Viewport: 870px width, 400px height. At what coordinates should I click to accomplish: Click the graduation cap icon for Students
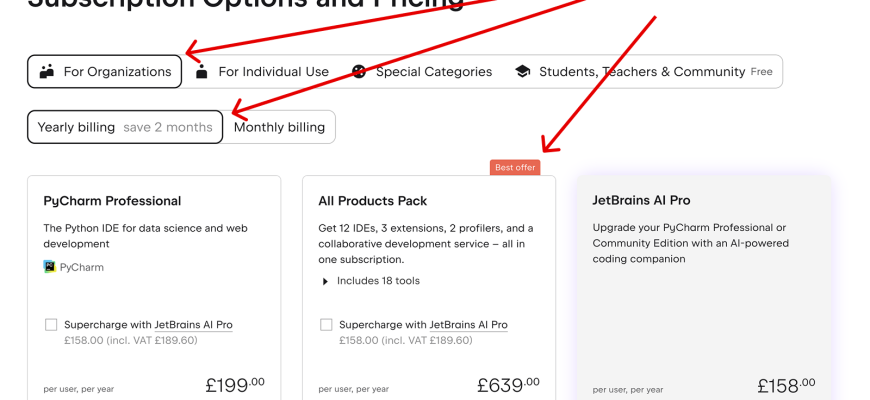[522, 72]
